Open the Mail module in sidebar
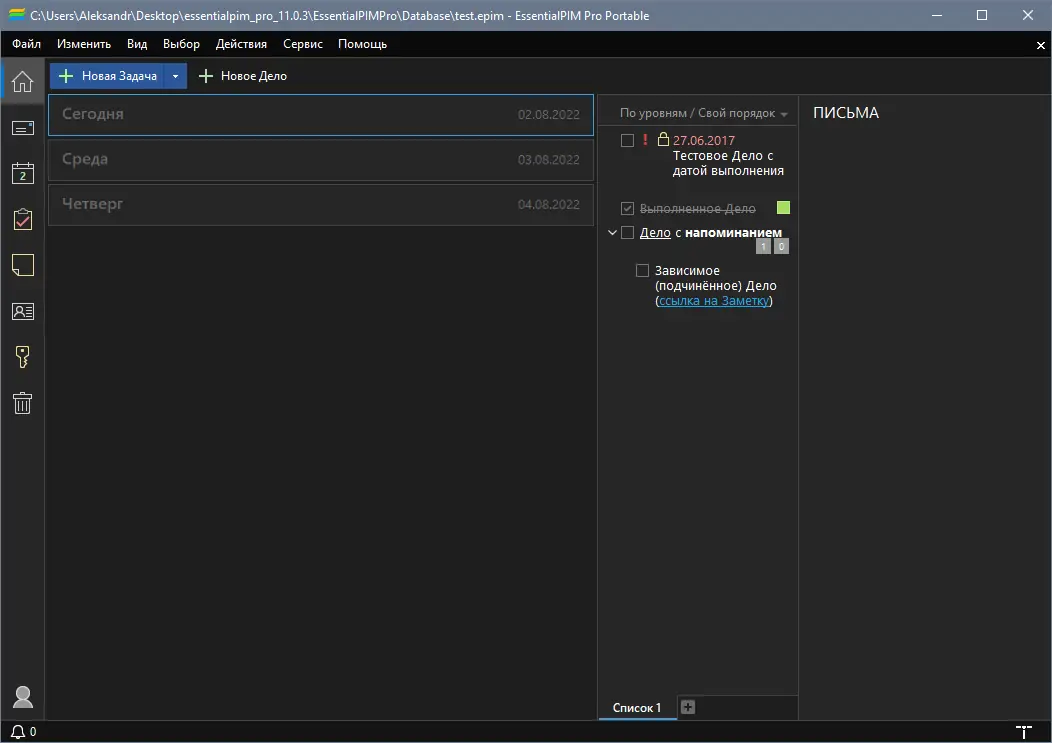This screenshot has width=1052, height=743. tap(22, 128)
